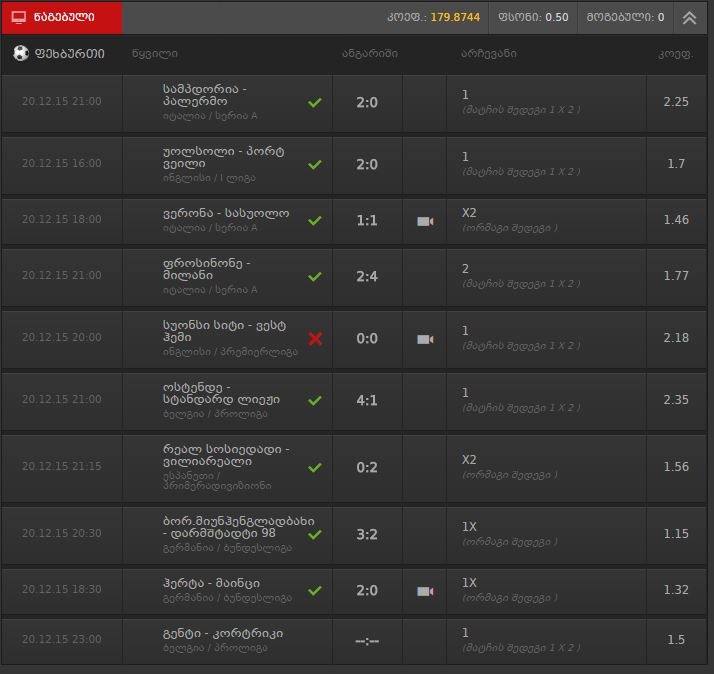The width and height of the screenshot is (714, 674).
Task: Click red cross for სუონსი სიტი match
Action: pyautogui.click(x=315, y=338)
